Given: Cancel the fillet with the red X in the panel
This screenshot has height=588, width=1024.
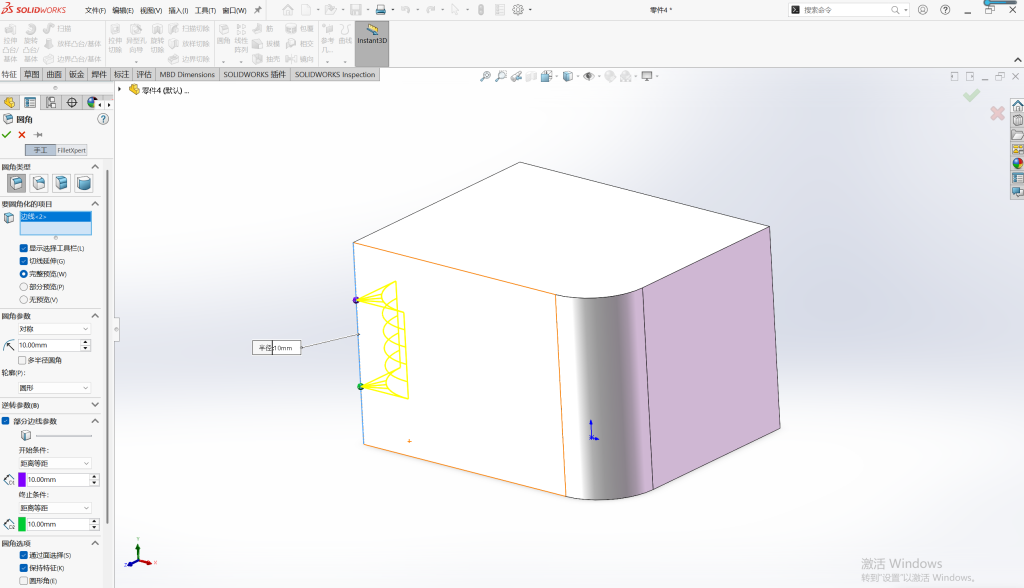Looking at the screenshot, I should tap(22, 135).
